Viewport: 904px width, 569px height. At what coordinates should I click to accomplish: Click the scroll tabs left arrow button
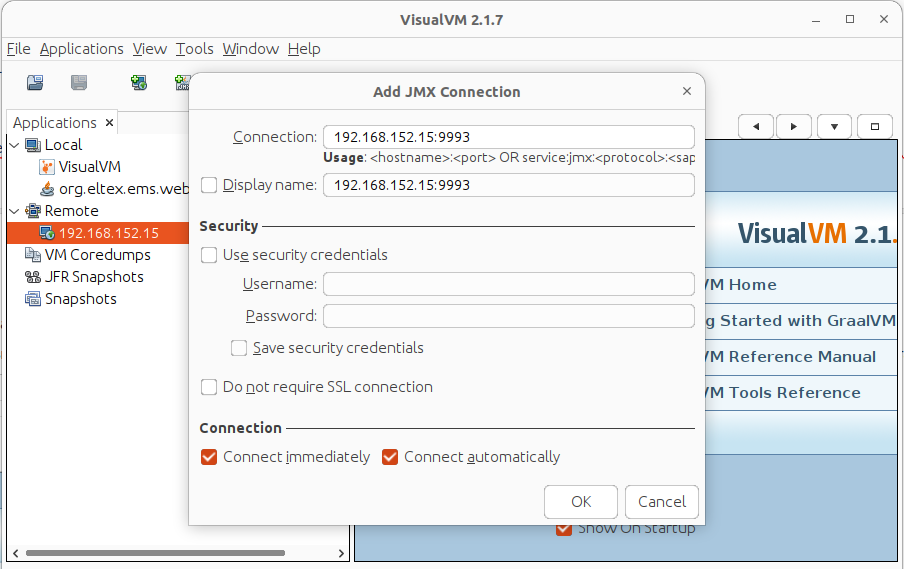point(756,127)
